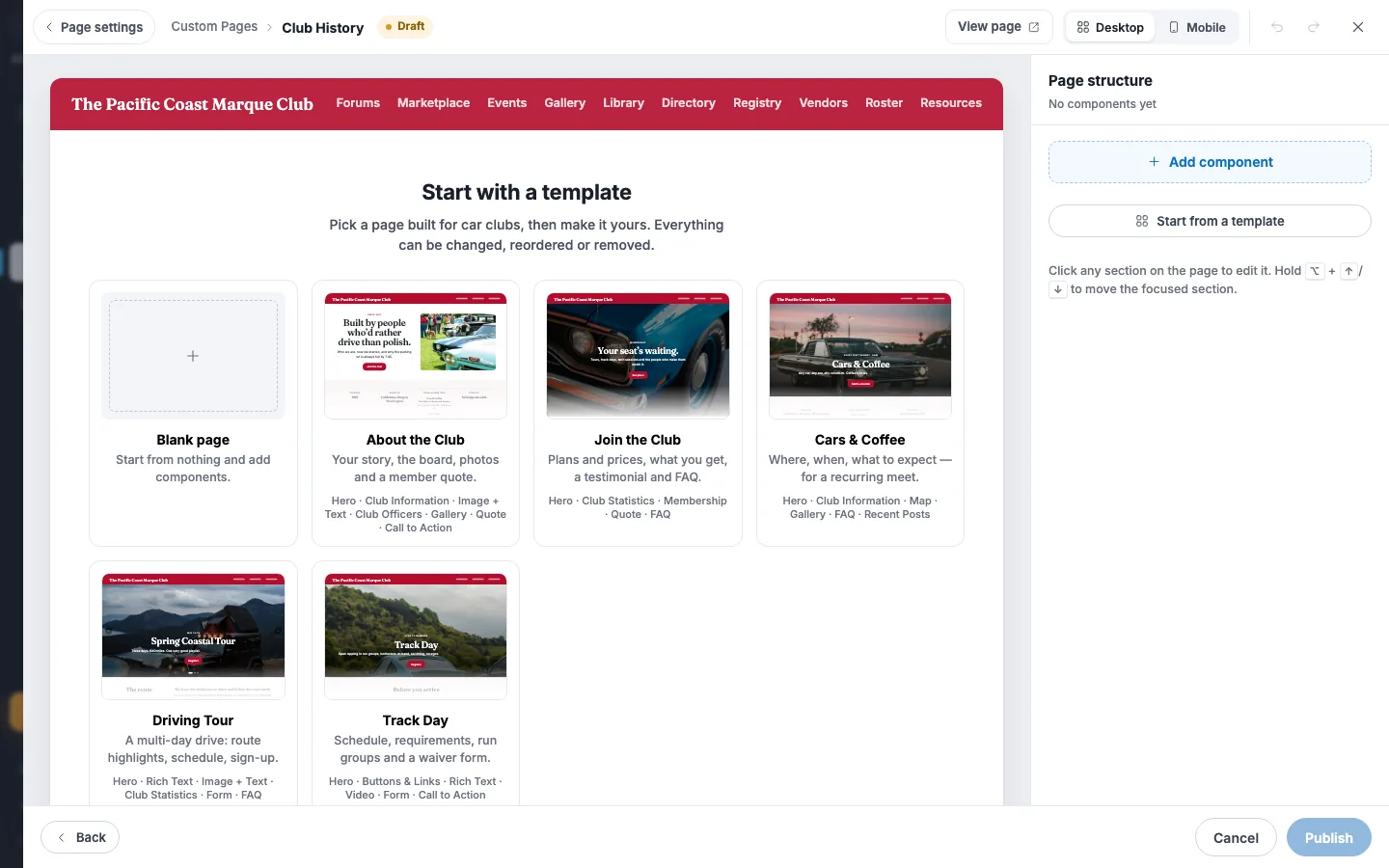Open View page in new tab
This screenshot has height=868, width=1389.
click(998, 27)
